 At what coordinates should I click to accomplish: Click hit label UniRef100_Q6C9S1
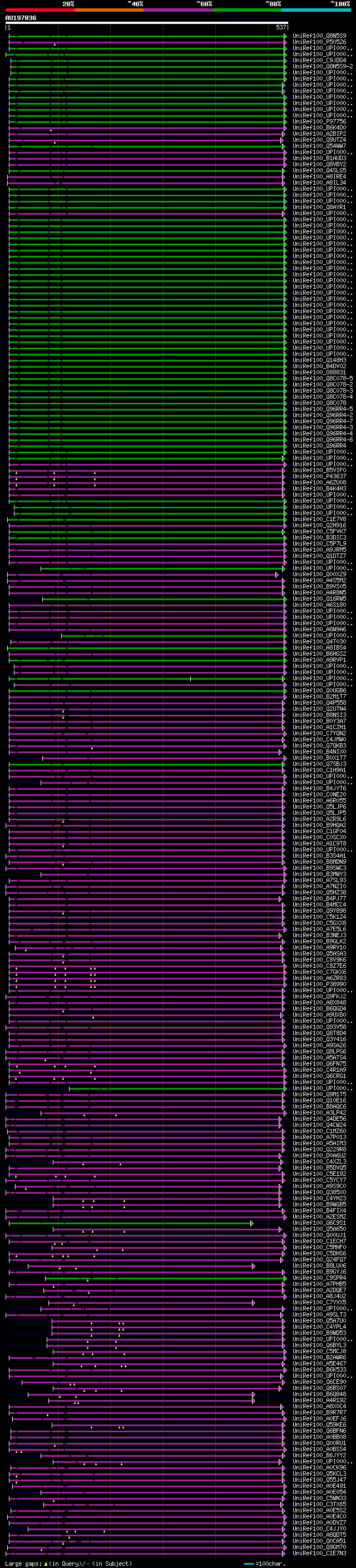[319, 1222]
